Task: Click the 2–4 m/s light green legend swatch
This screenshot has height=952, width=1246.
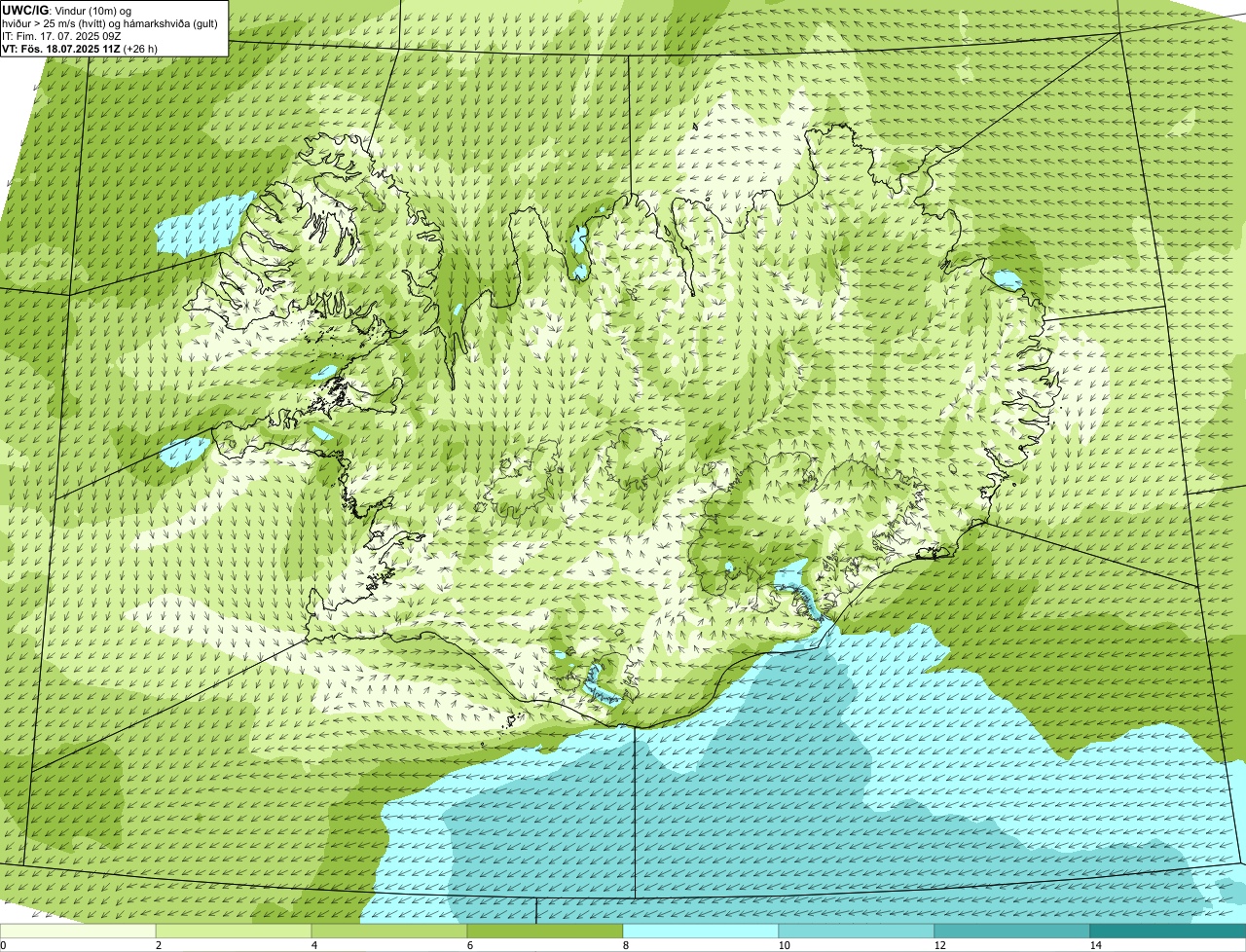Action: coord(234,932)
